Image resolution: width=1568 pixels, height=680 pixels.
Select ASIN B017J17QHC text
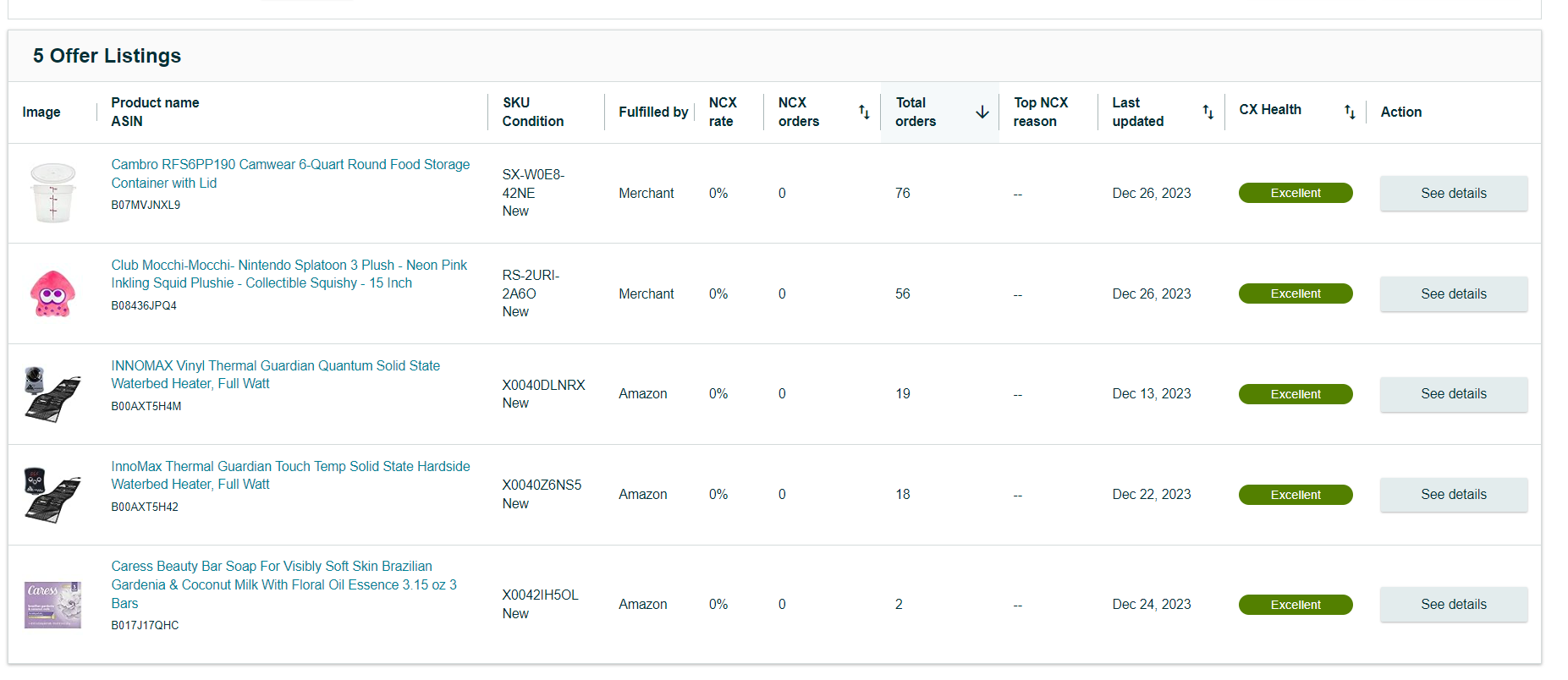[145, 625]
